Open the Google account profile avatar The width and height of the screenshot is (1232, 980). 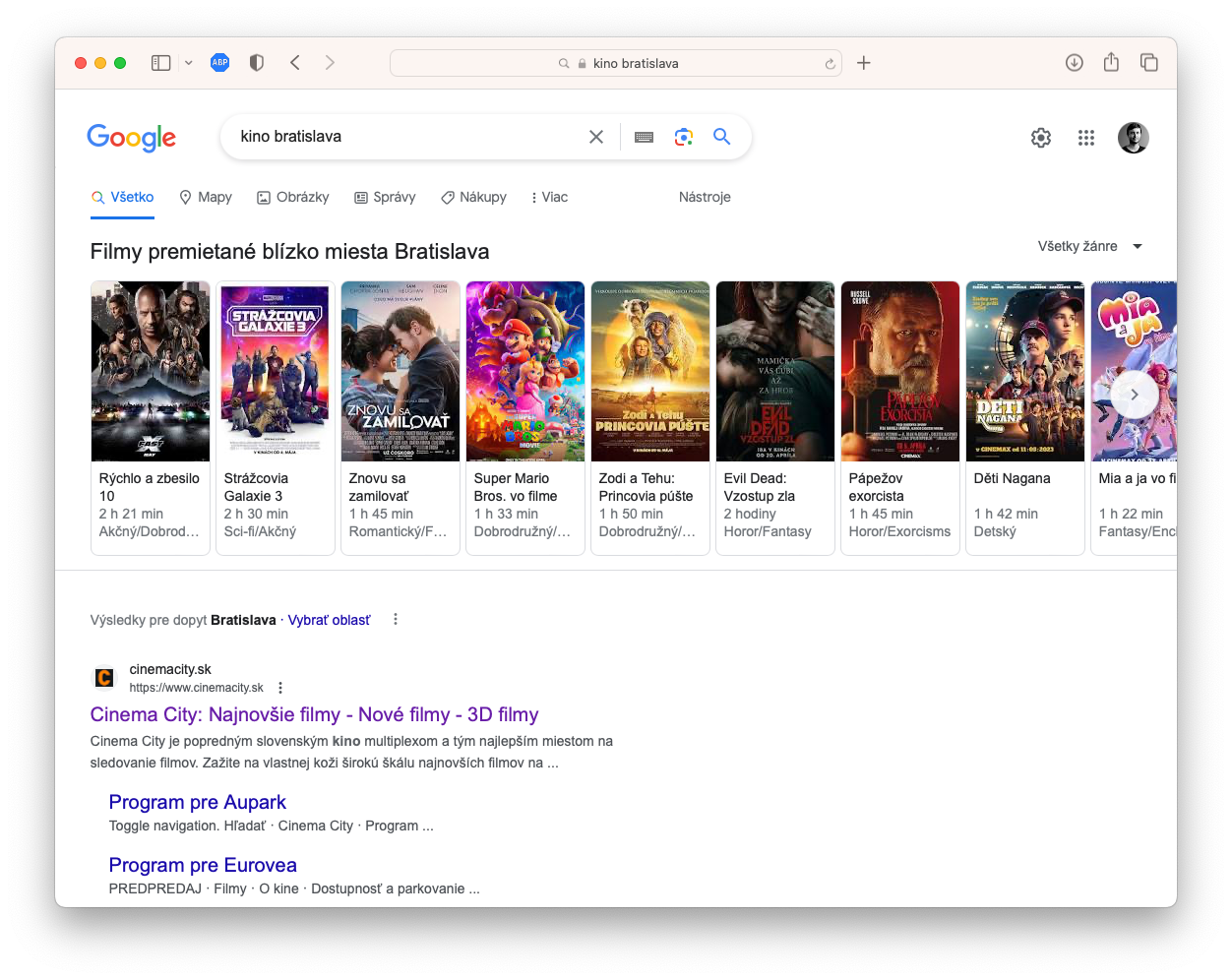(1134, 138)
